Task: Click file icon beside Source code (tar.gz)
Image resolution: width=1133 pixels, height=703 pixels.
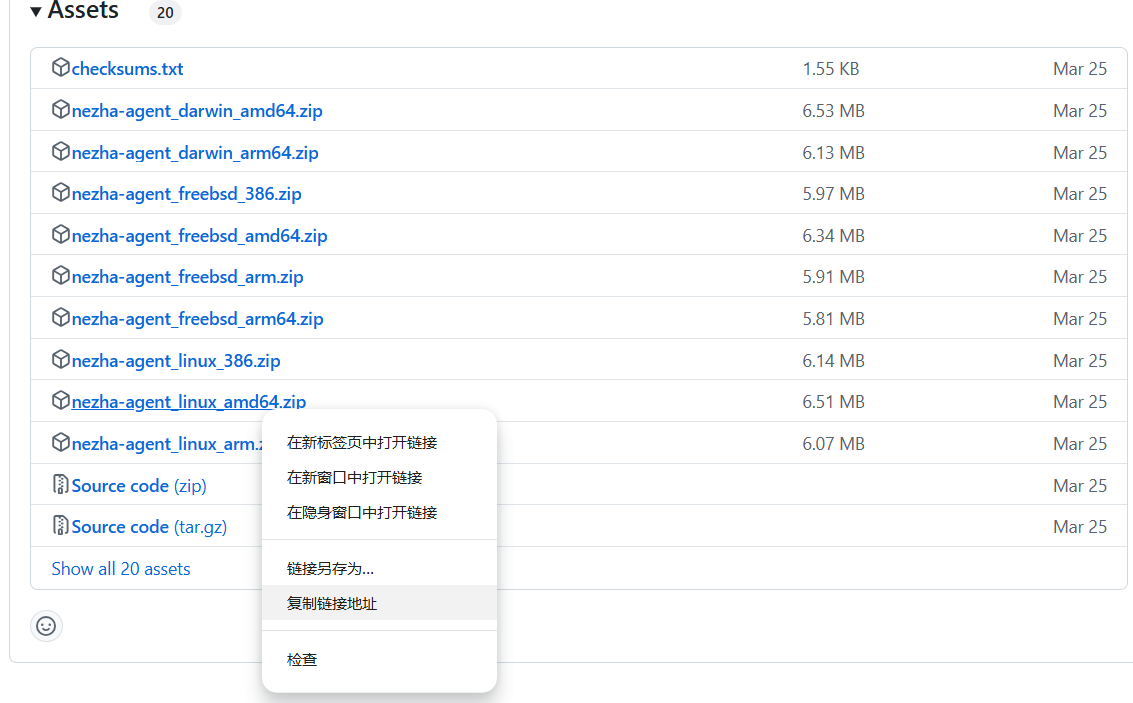Action: coord(61,525)
